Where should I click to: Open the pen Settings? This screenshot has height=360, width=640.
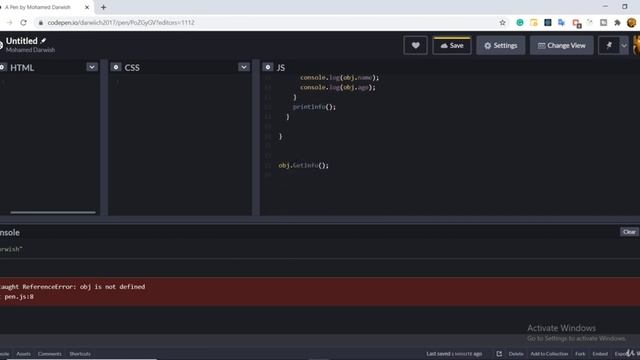point(500,45)
